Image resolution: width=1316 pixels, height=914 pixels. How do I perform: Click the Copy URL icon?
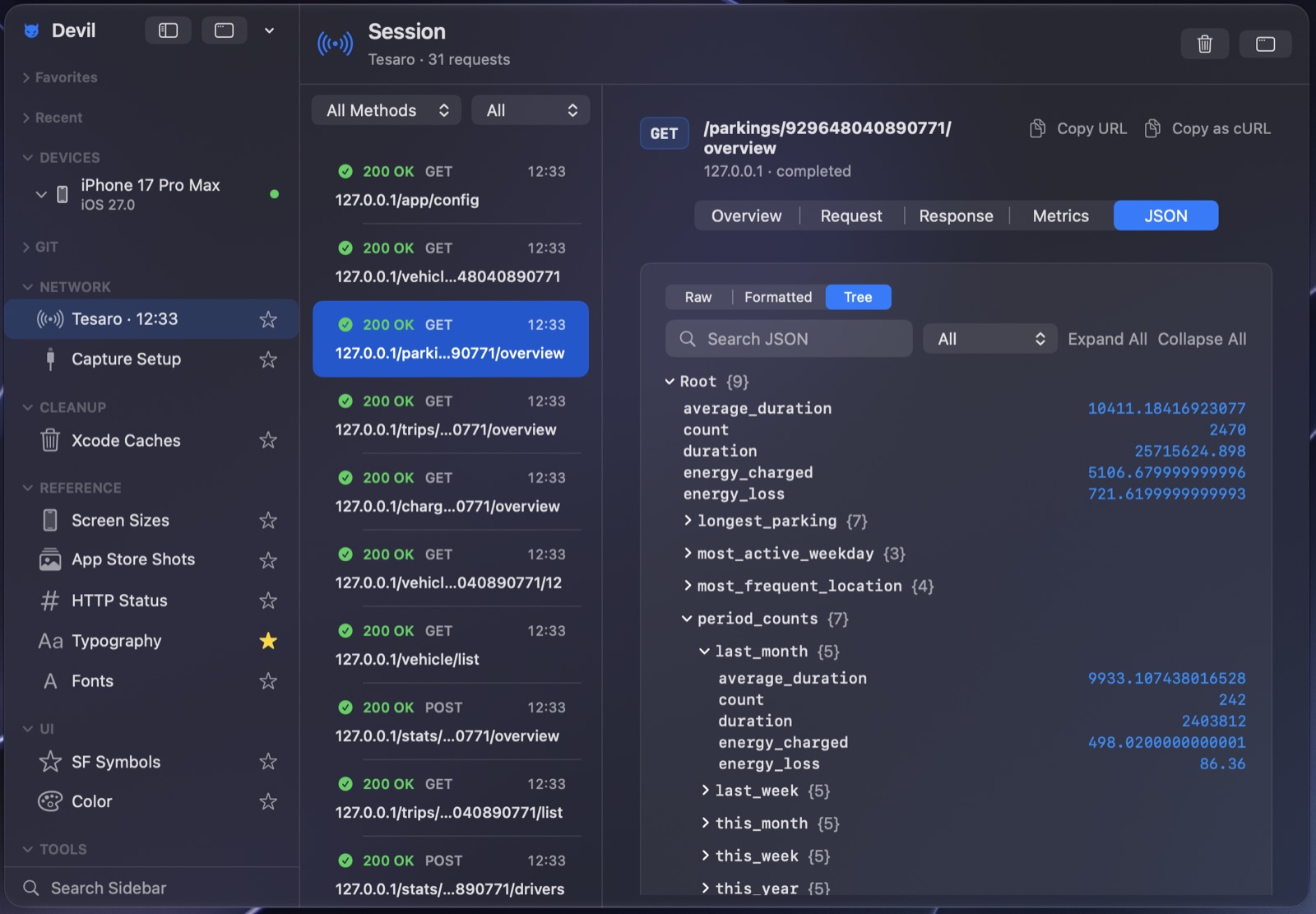pyautogui.click(x=1037, y=128)
